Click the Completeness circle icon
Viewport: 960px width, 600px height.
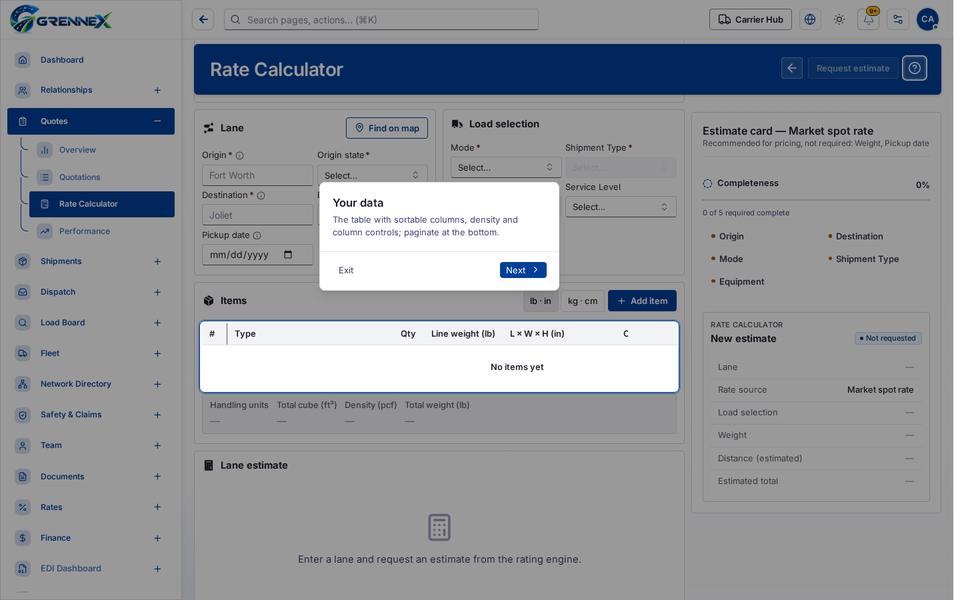(707, 184)
